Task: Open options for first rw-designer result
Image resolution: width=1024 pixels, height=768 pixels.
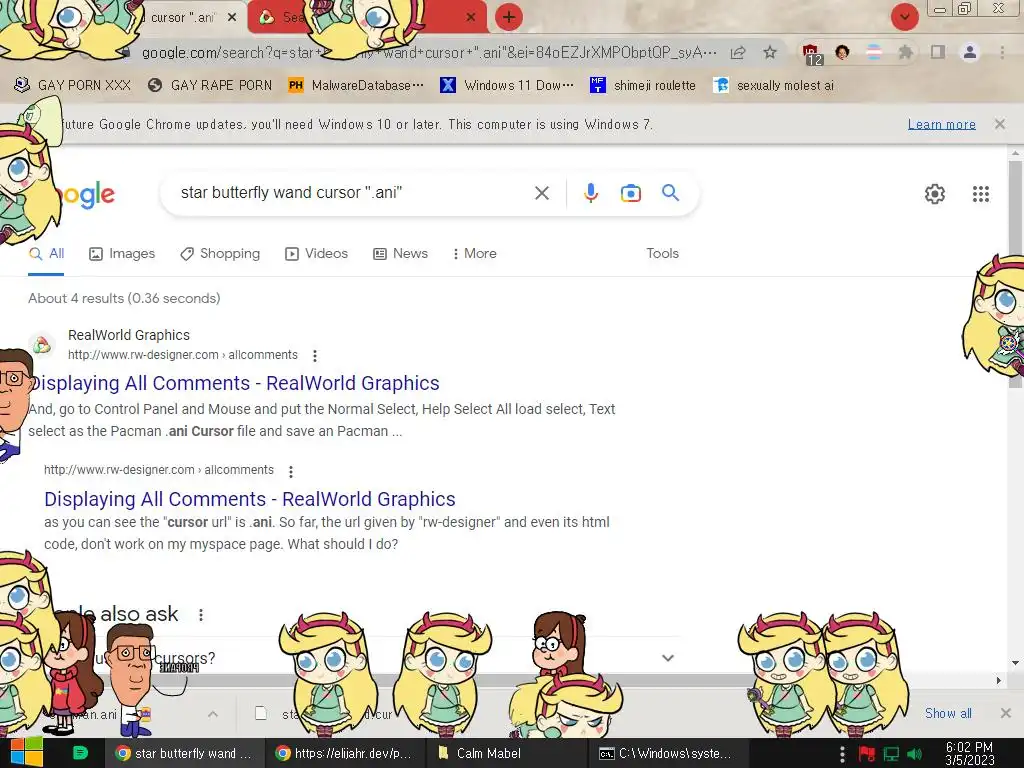Action: pyautogui.click(x=315, y=355)
